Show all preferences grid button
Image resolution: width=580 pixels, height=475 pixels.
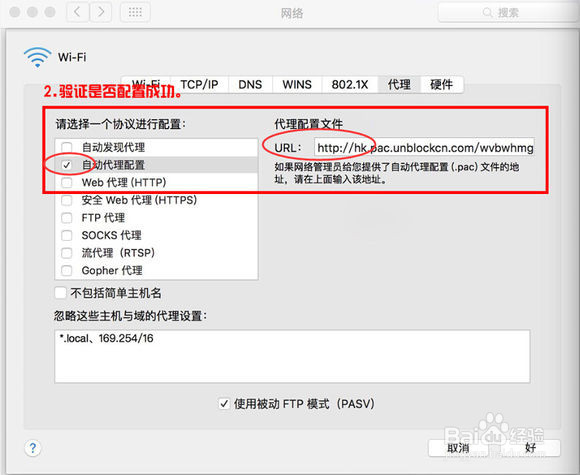[135, 12]
